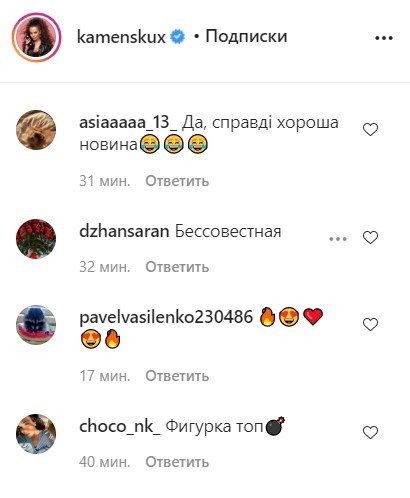Like pavelvasilenko230486's emoji comment
This screenshot has width=410, height=498.
click(370, 325)
